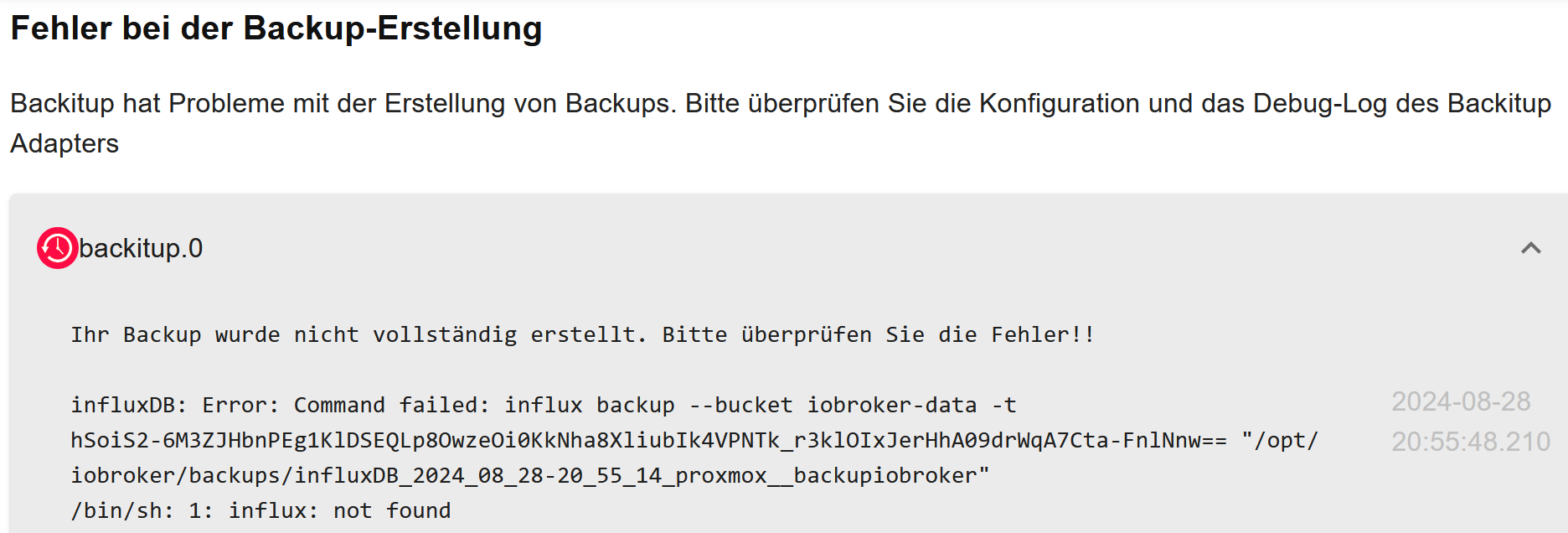The height and width of the screenshot is (533, 1568).
Task: Click the timestamp time 20:55:48.210
Action: click(x=1471, y=442)
